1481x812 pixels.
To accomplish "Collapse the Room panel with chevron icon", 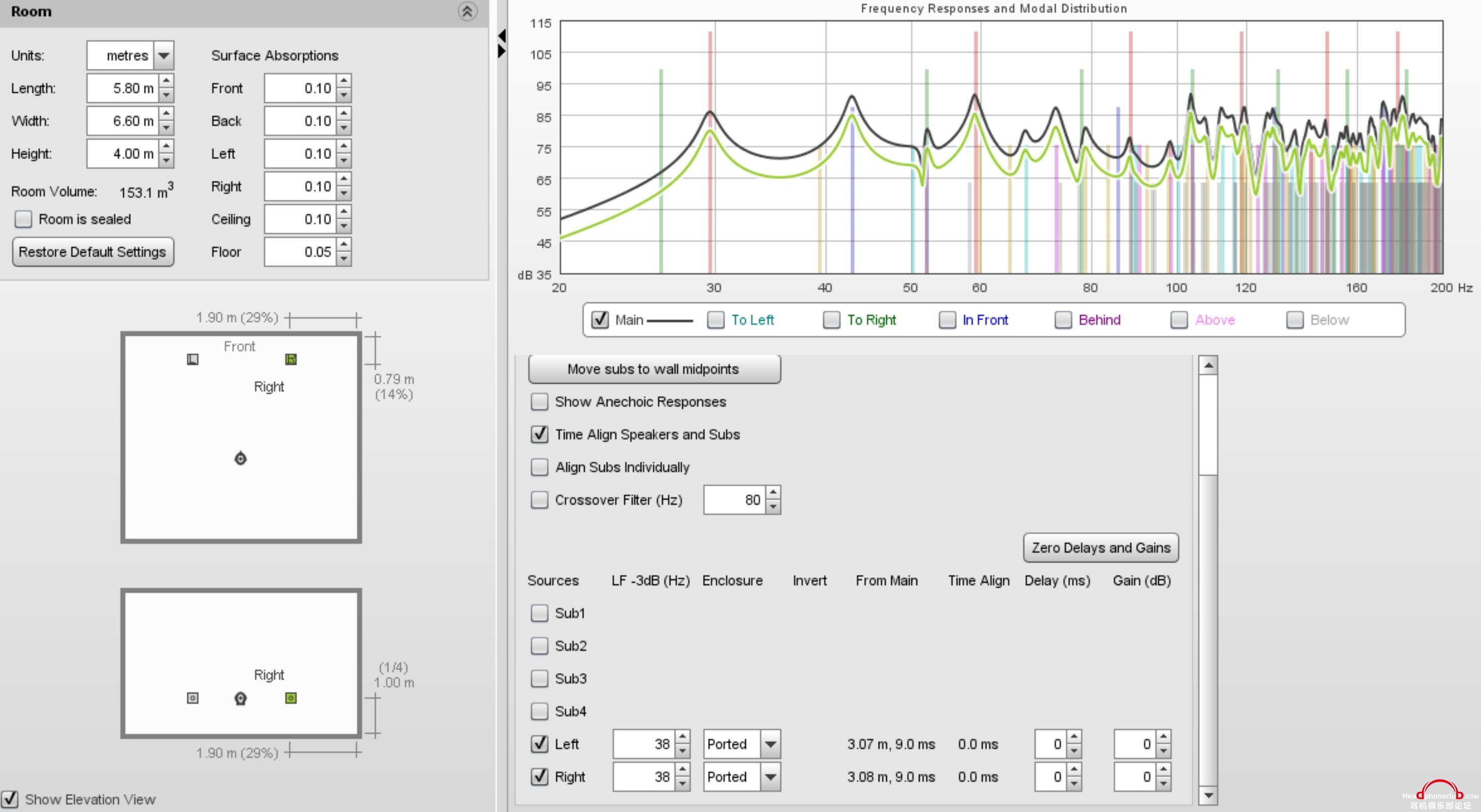I will pos(467,11).
